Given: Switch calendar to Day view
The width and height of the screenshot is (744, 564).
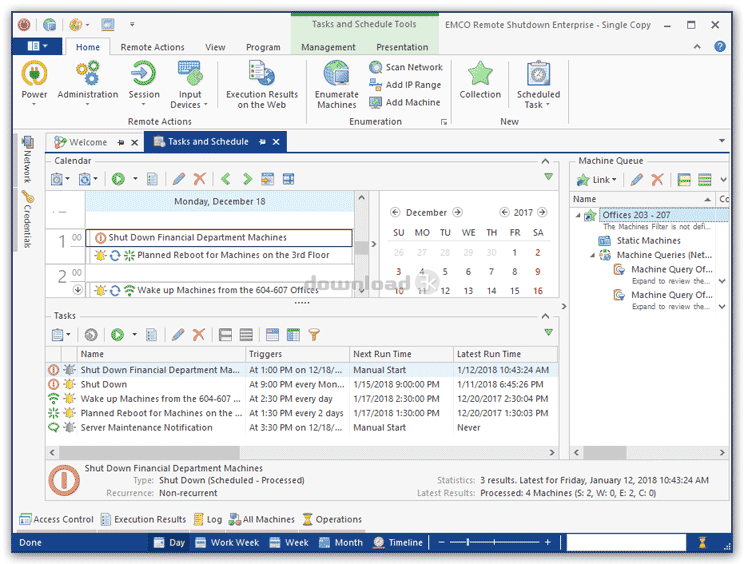Looking at the screenshot, I should point(169,543).
